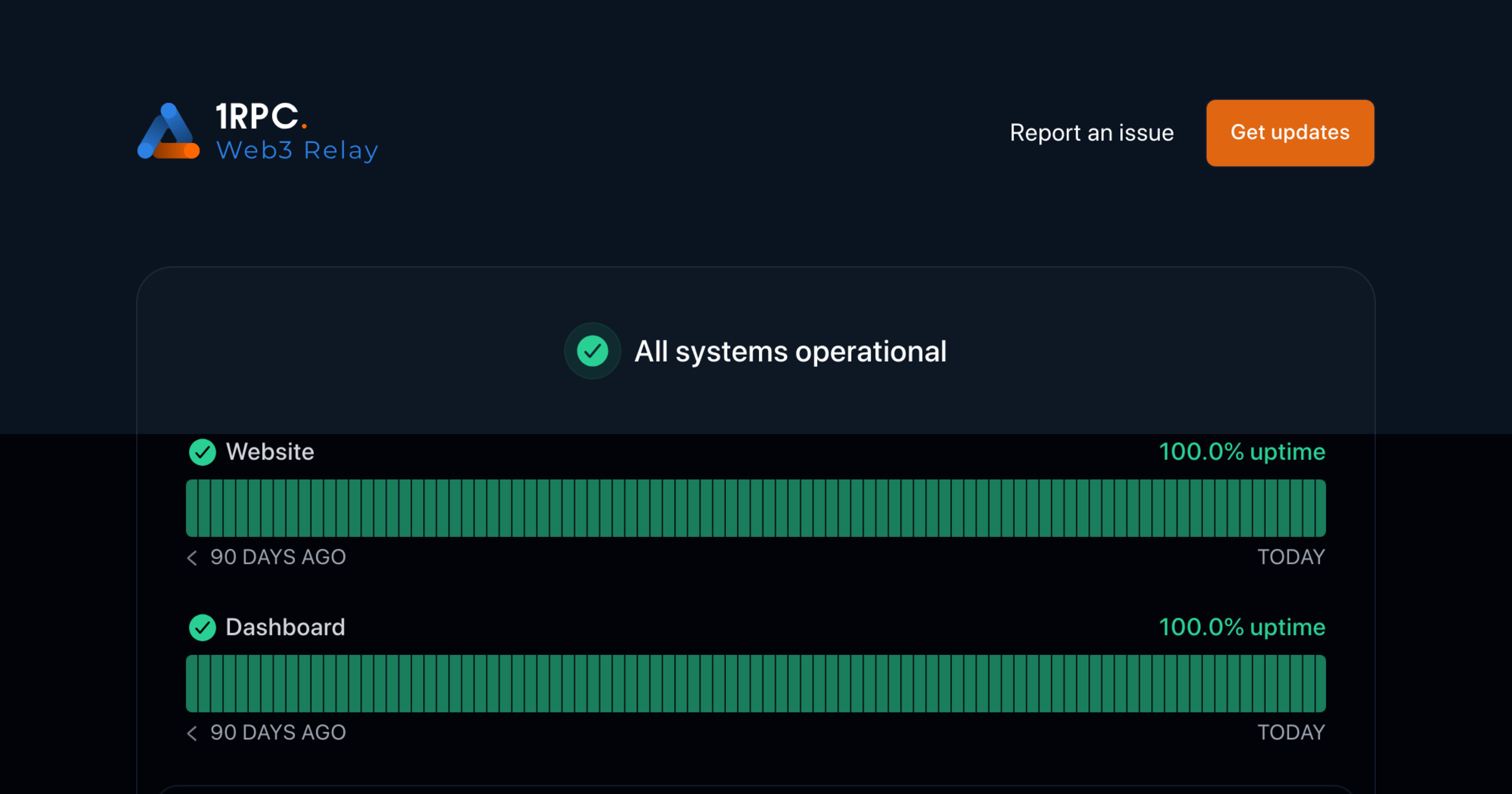
Task: Click the 1RPC triangle logo icon
Action: pos(169,131)
